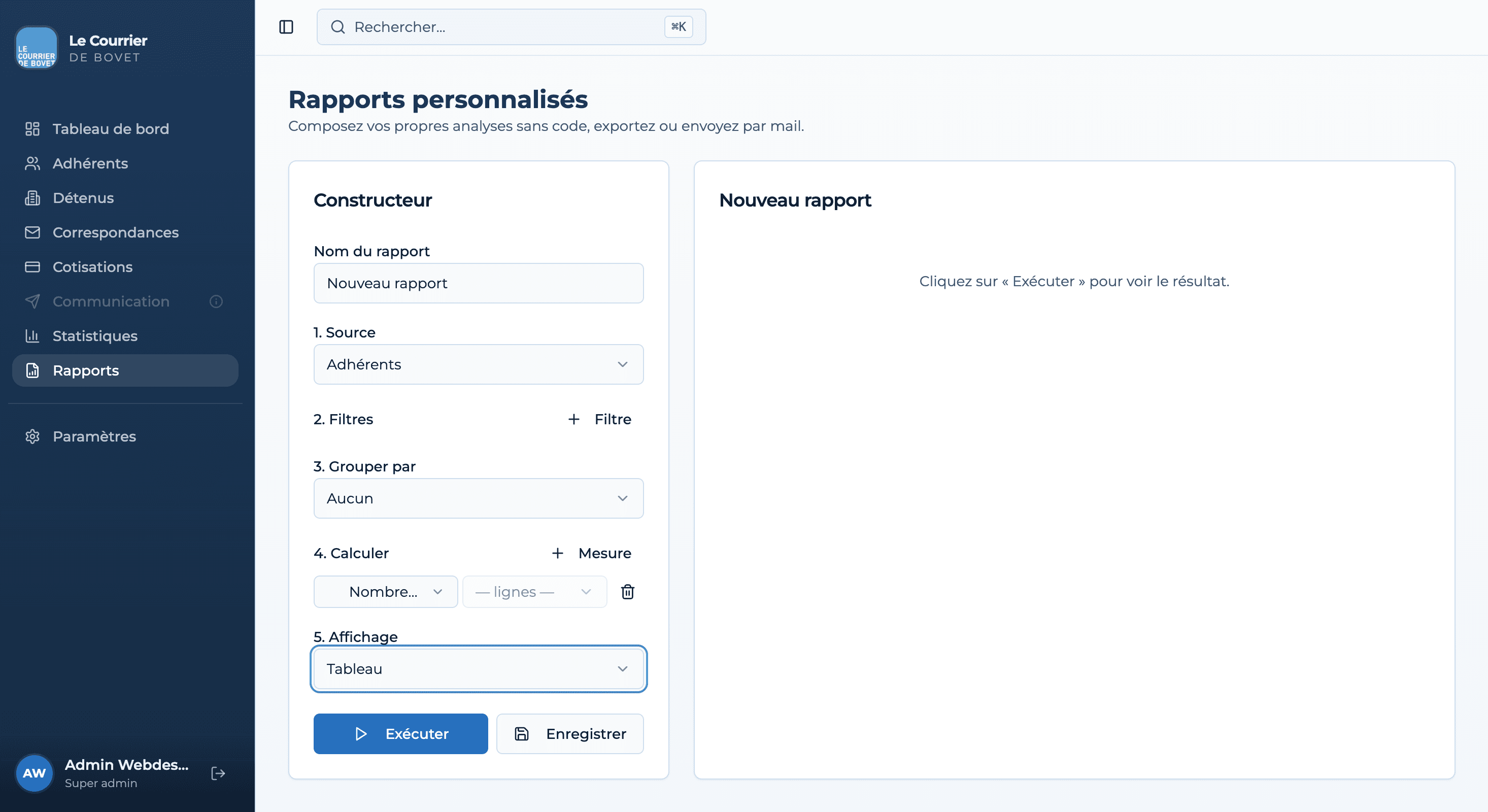Go to Adhérents section
The height and width of the screenshot is (812, 1488).
125,163
